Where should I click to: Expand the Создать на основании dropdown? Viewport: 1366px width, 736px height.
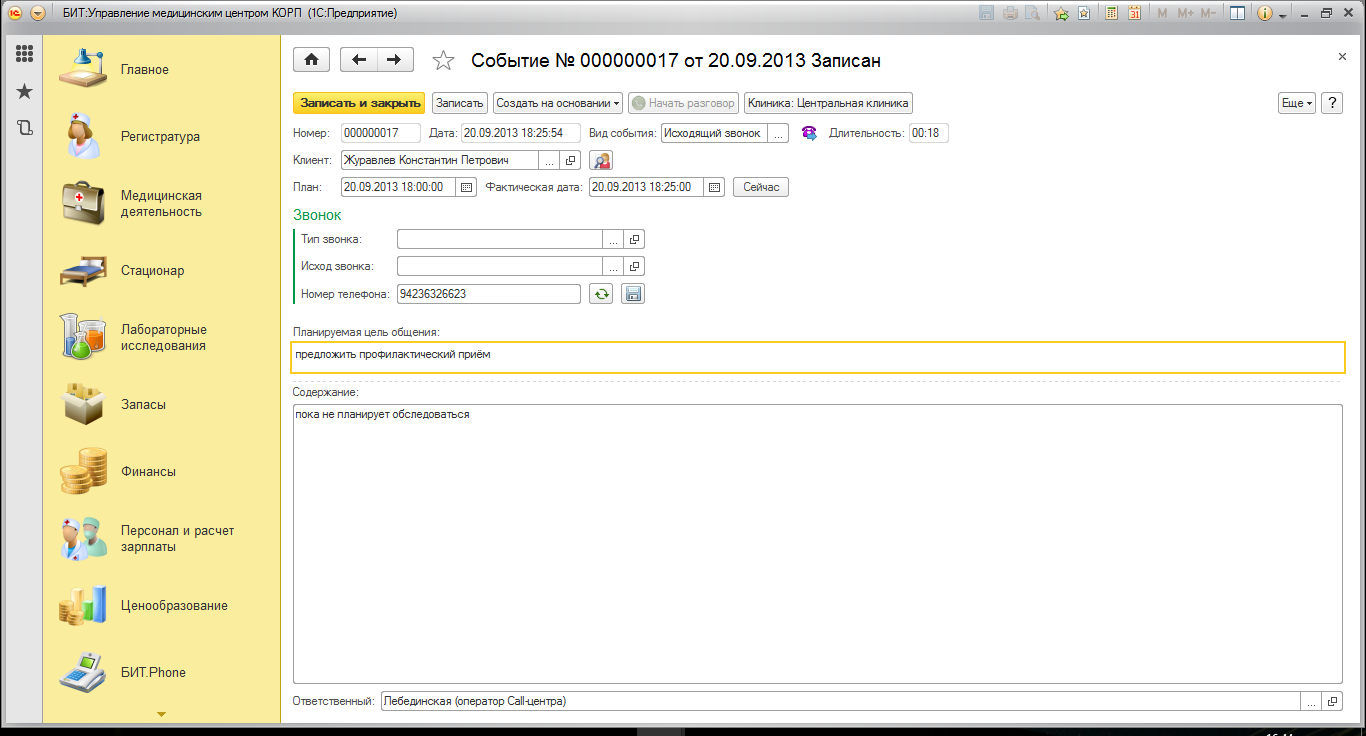[x=558, y=103]
